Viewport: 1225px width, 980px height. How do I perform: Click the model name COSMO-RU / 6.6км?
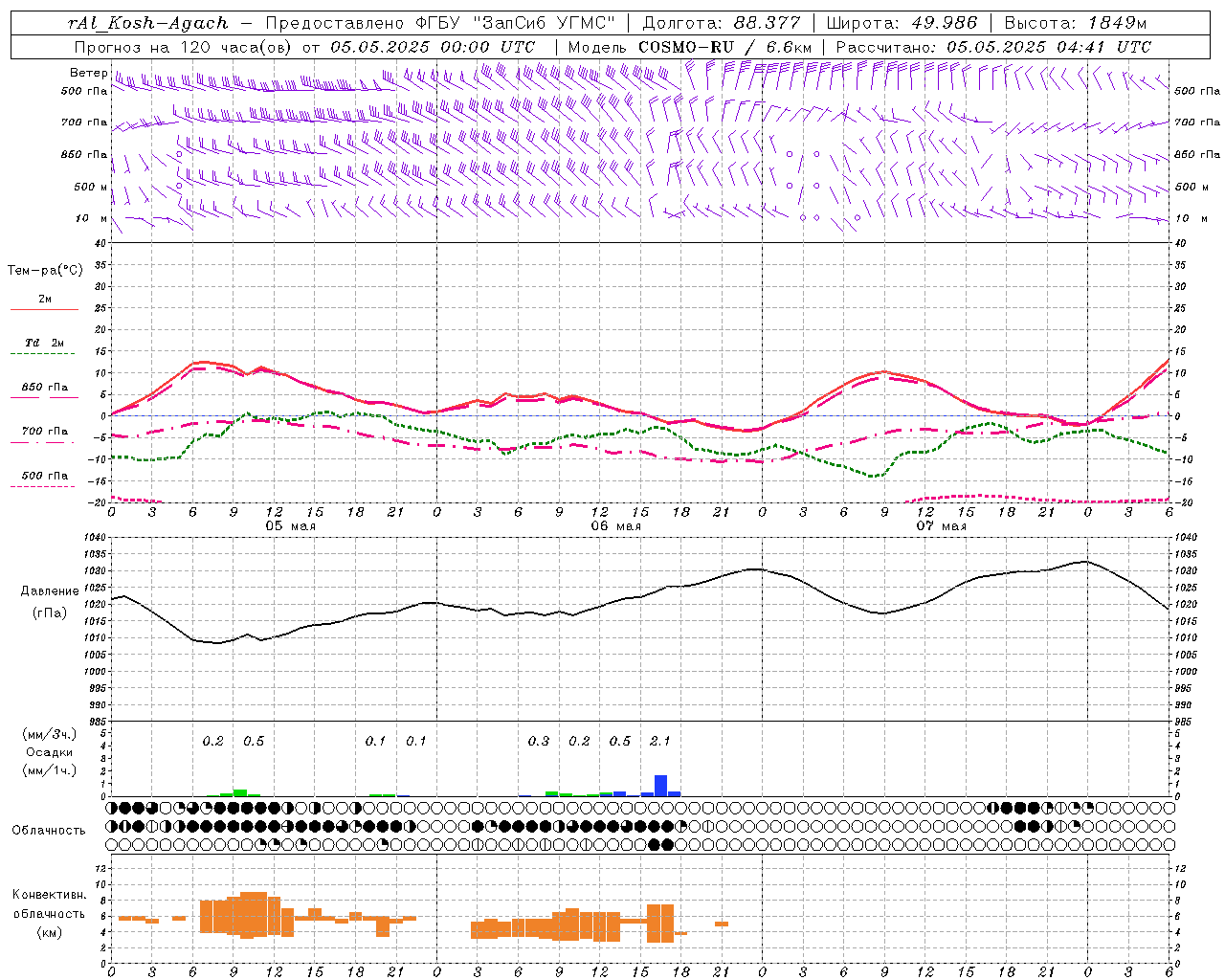click(725, 47)
